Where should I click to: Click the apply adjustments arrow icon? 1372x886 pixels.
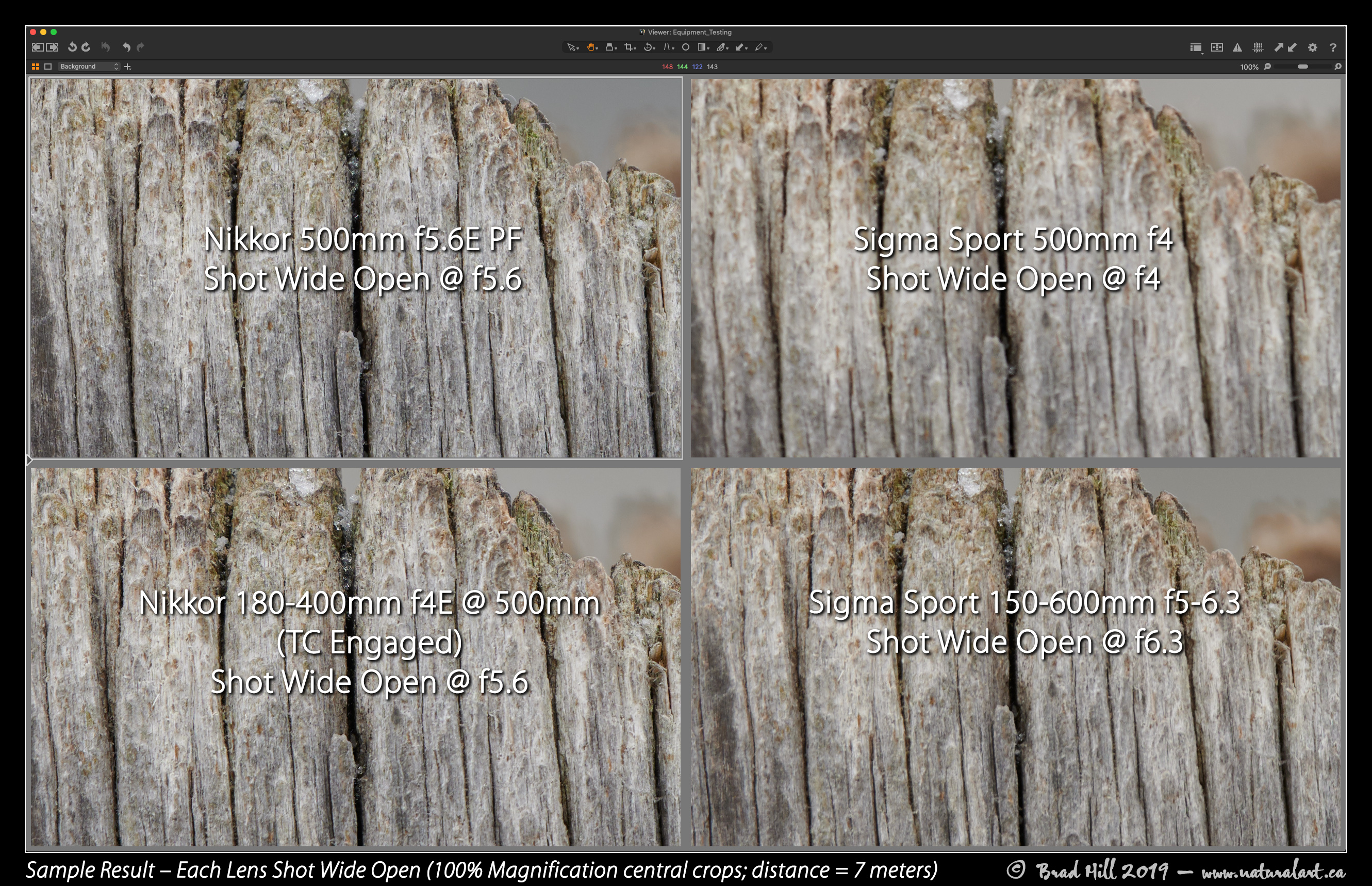click(x=1292, y=47)
